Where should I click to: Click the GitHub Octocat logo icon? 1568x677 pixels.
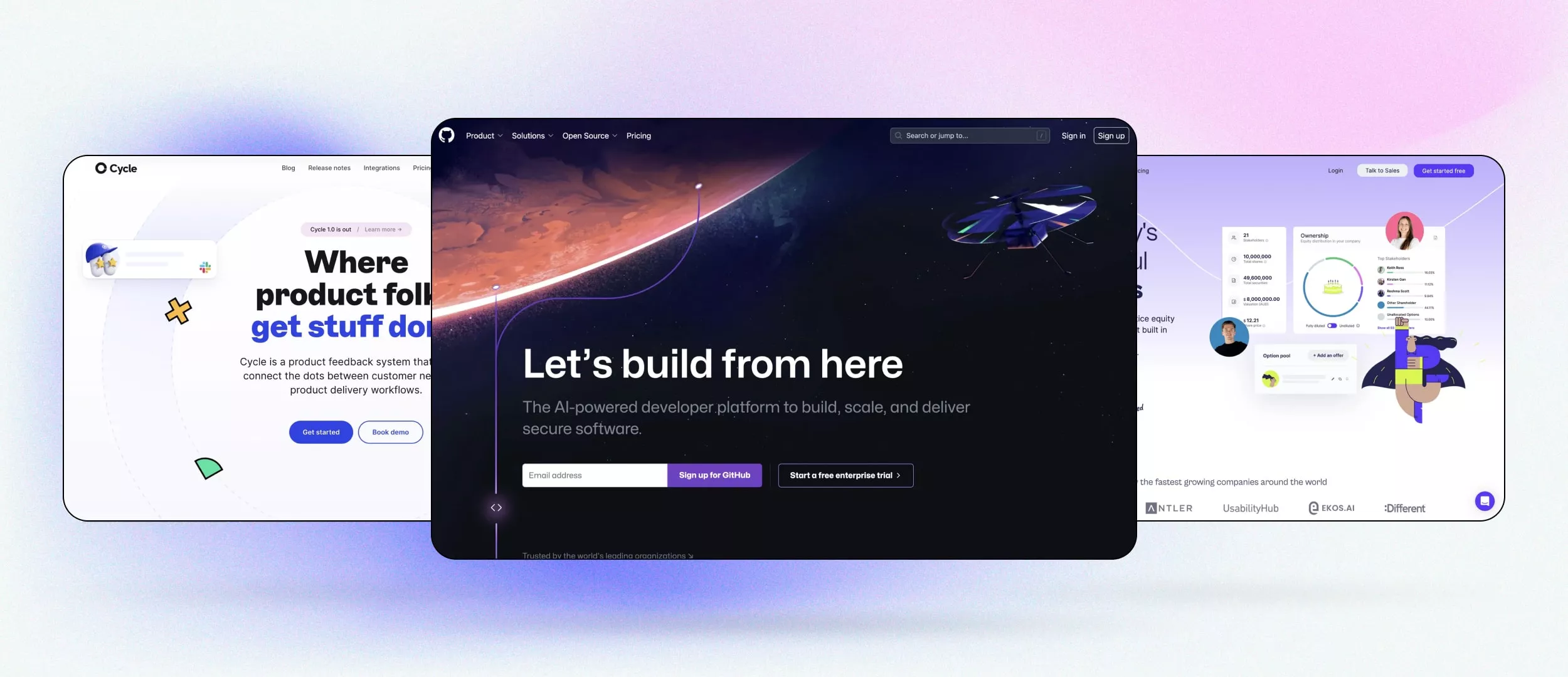pos(446,135)
